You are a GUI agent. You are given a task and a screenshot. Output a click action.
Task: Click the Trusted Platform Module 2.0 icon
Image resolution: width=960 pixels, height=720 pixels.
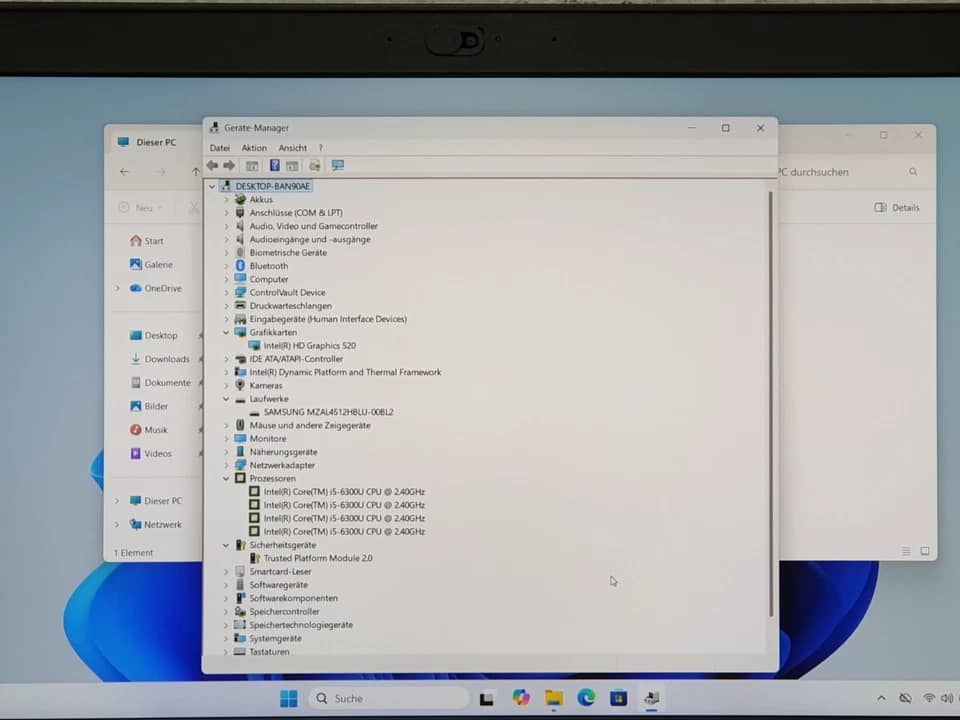255,558
